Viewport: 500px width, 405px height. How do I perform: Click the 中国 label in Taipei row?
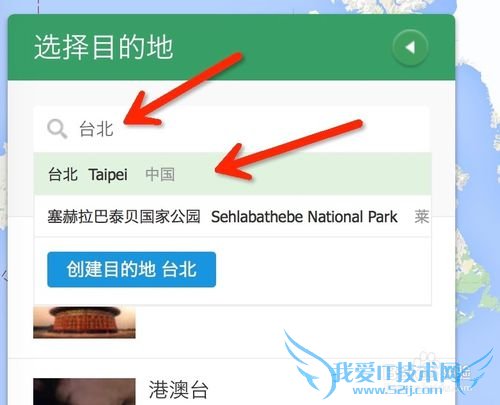tap(160, 174)
